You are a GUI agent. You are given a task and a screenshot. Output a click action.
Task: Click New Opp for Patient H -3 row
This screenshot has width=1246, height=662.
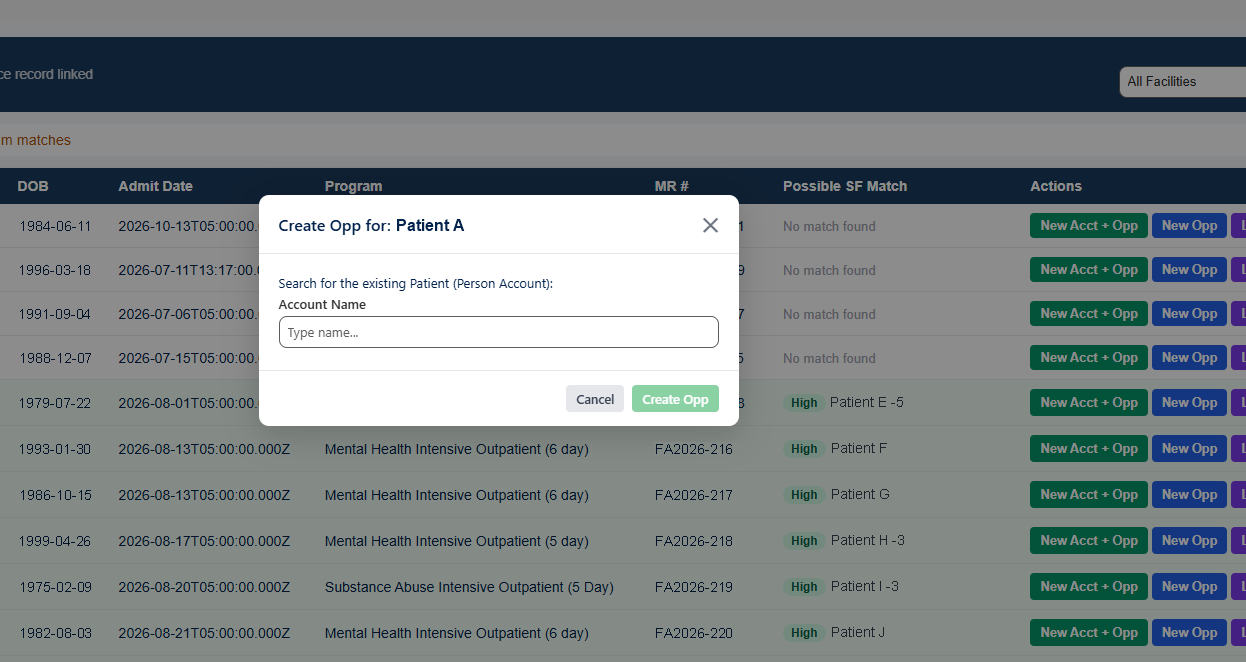[1189, 541]
